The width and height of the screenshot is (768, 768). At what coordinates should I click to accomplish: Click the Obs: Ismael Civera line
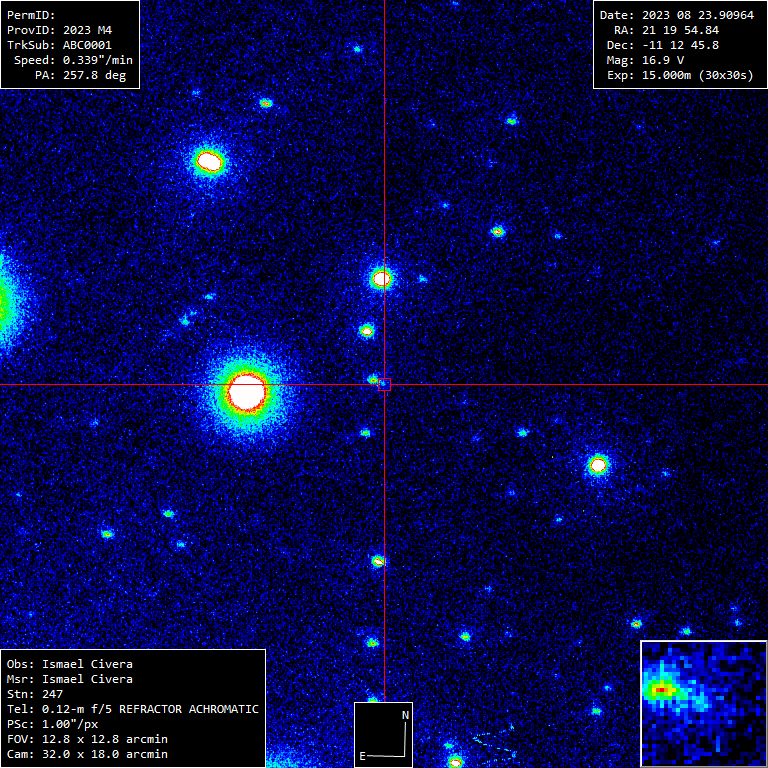70,664
